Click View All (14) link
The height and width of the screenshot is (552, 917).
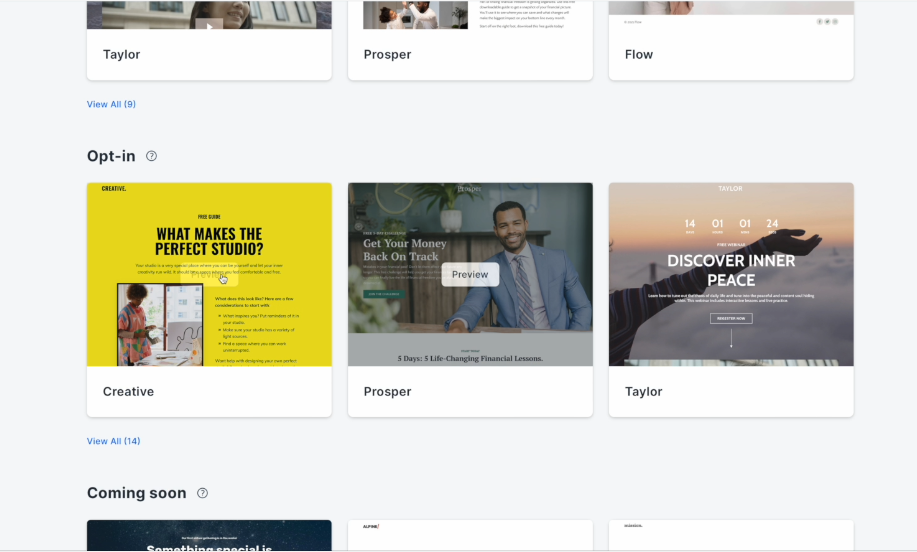point(113,441)
